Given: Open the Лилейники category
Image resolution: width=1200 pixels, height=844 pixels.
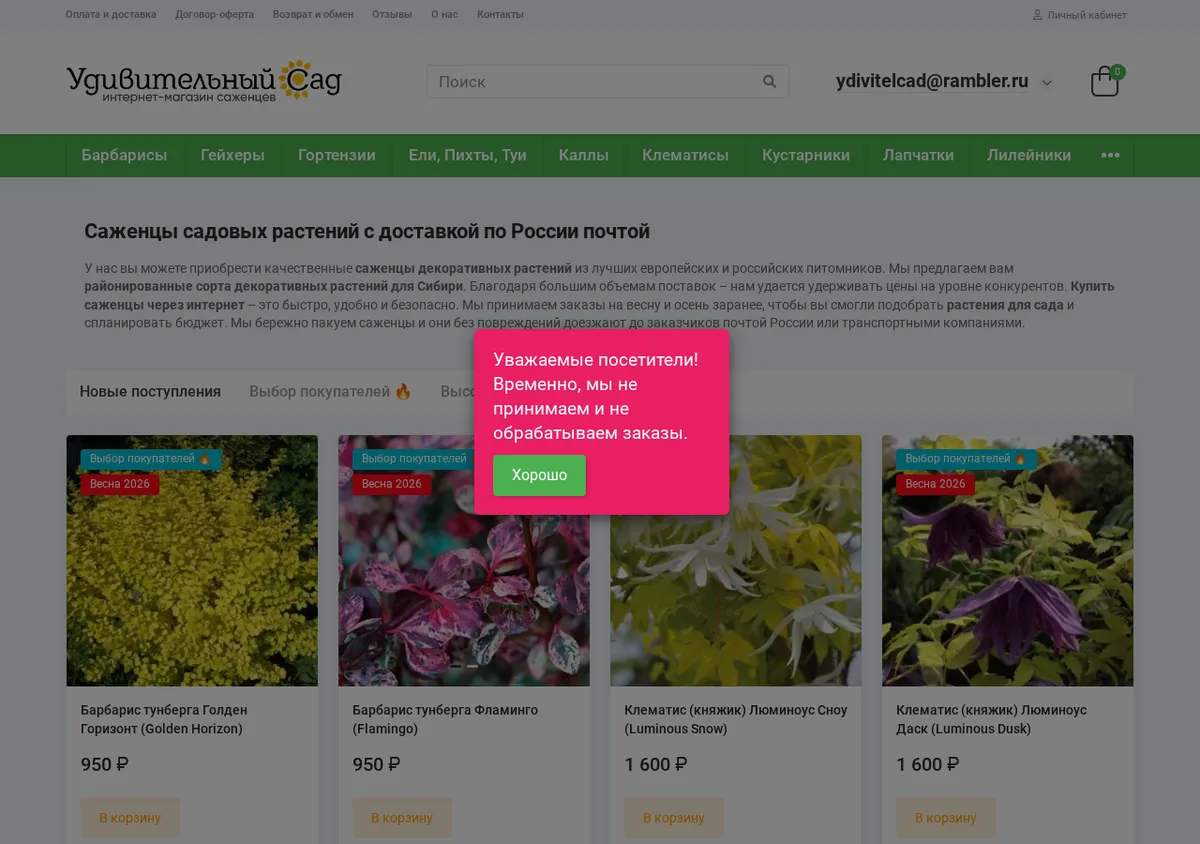Looking at the screenshot, I should click(1029, 155).
